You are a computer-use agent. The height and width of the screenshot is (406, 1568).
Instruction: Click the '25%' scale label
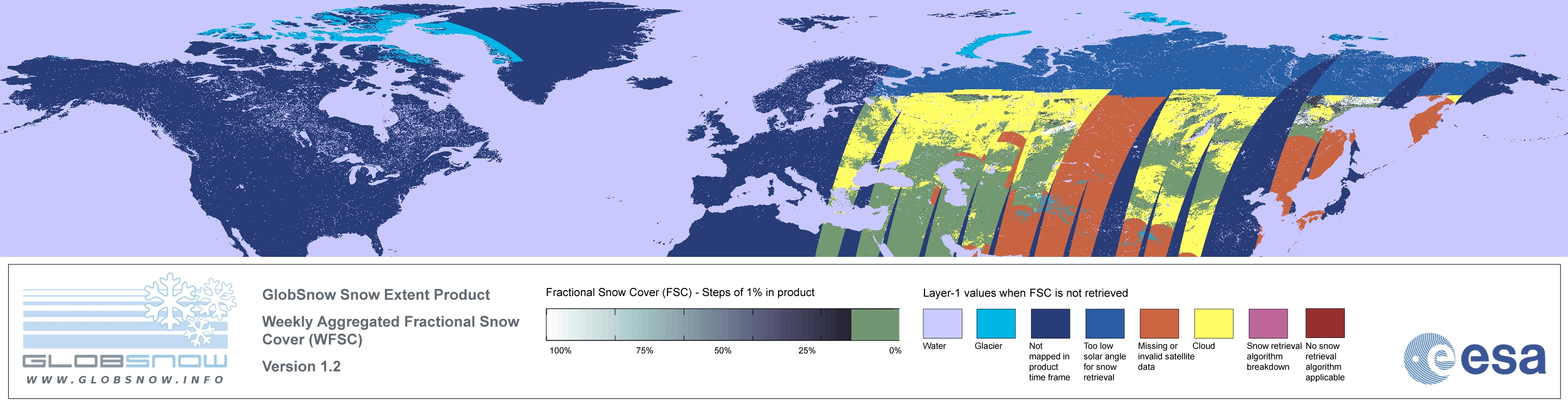806,350
